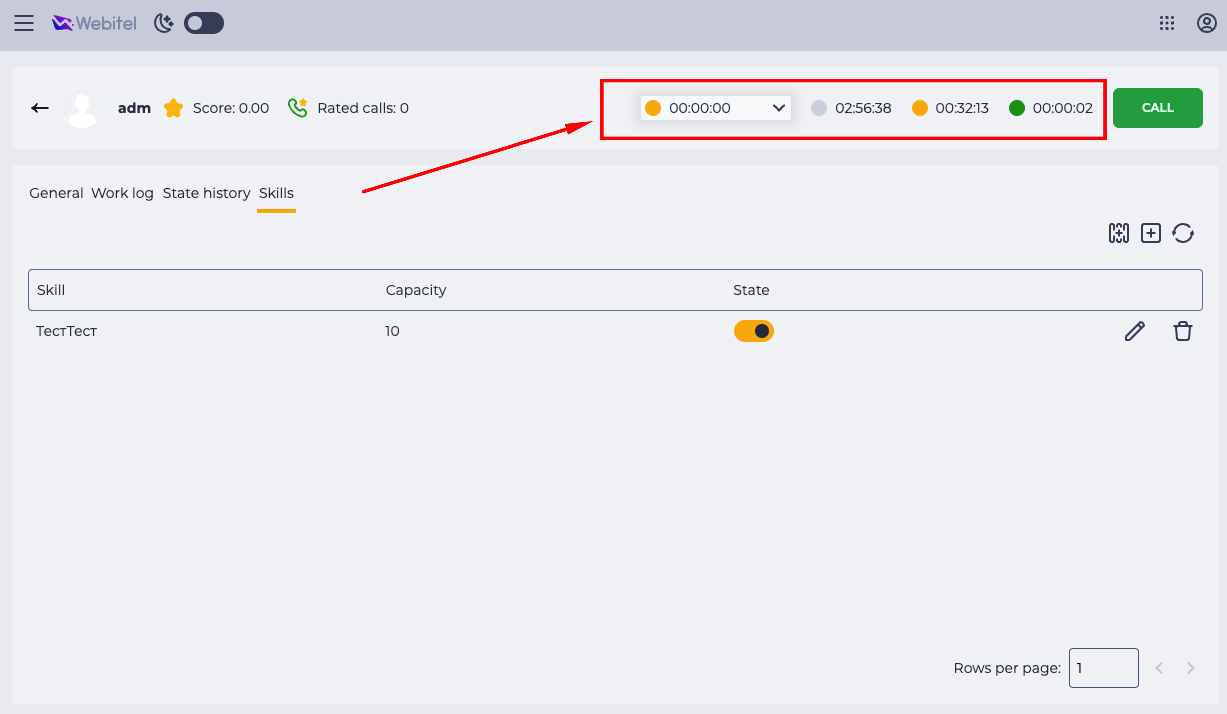Click the ТестТест skill name cell

pyautogui.click(x=66, y=331)
